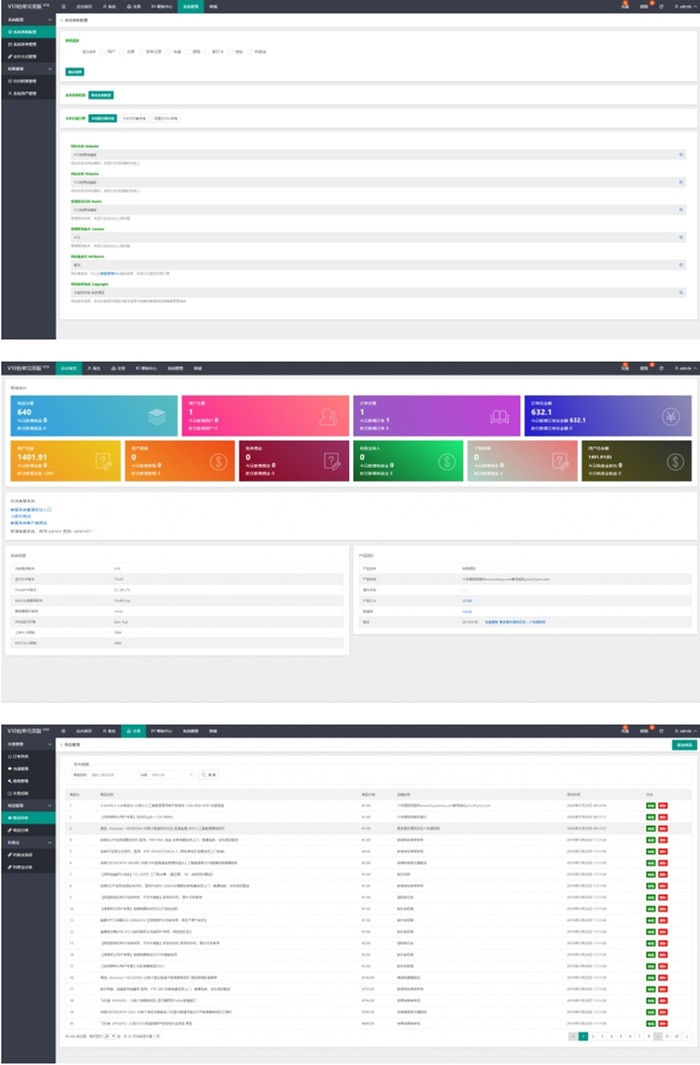Select the highlighted first item in settings sidebar
Image resolution: width=700 pixels, height=1065 pixels.
(x=28, y=32)
